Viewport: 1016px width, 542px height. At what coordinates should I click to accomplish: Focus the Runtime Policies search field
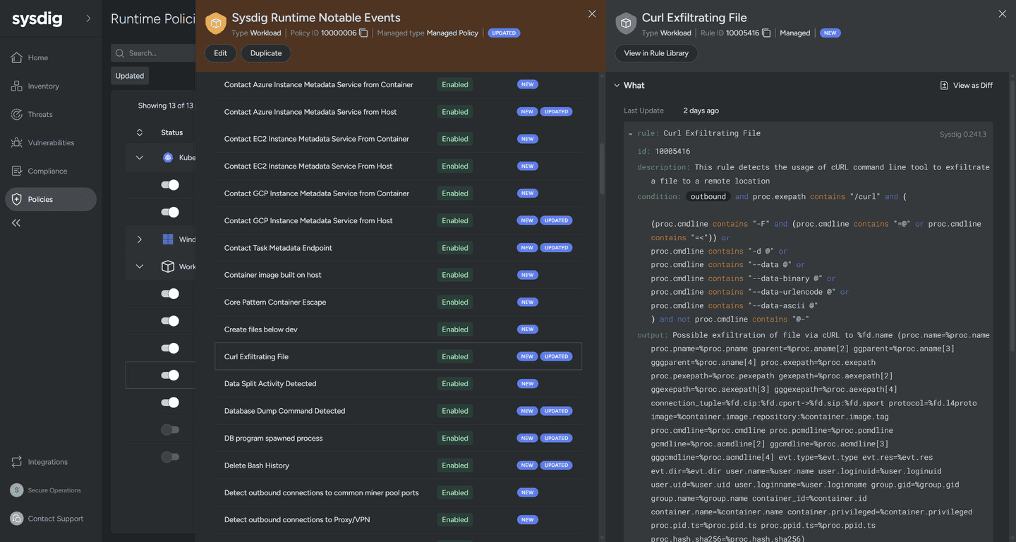[154, 53]
